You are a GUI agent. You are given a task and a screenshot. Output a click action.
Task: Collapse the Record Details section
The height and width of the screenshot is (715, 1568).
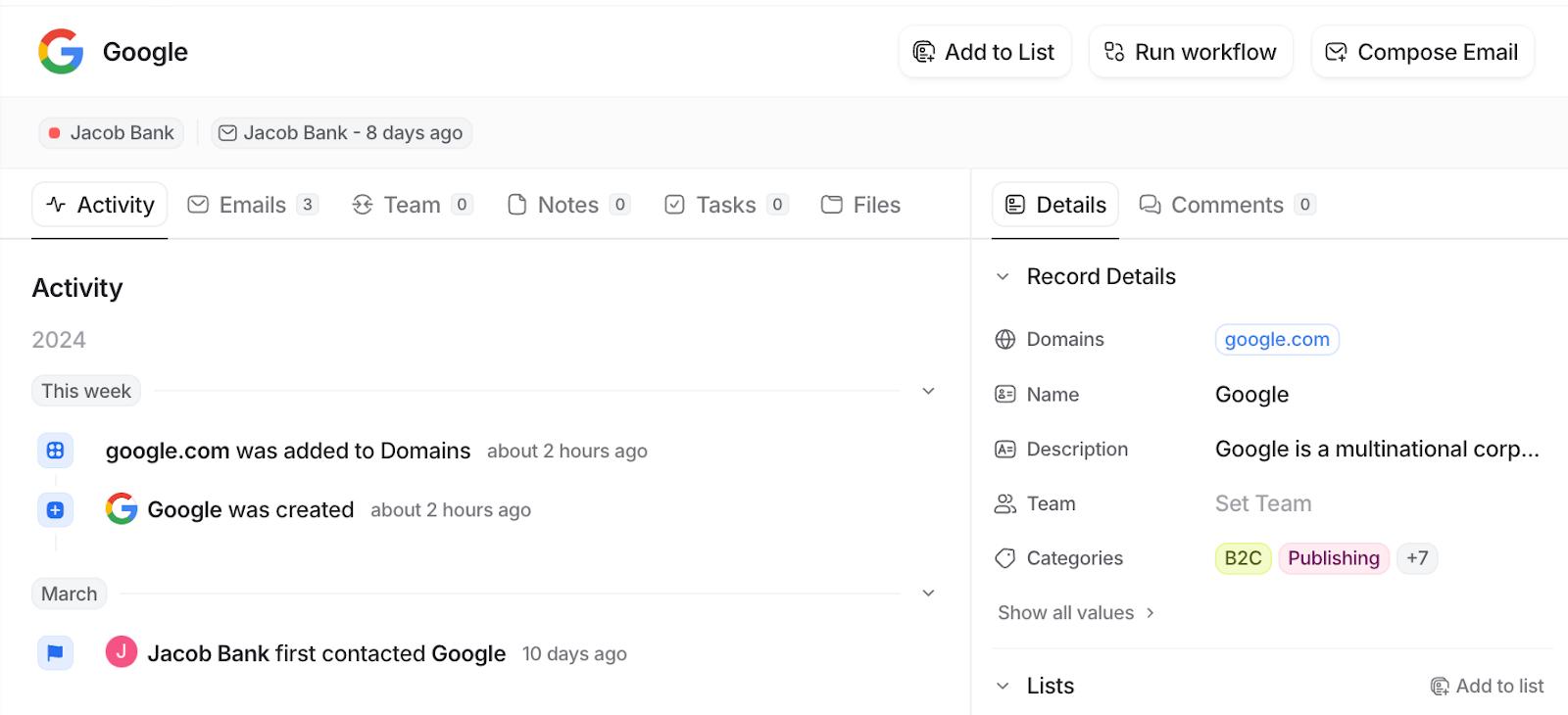(x=1003, y=277)
